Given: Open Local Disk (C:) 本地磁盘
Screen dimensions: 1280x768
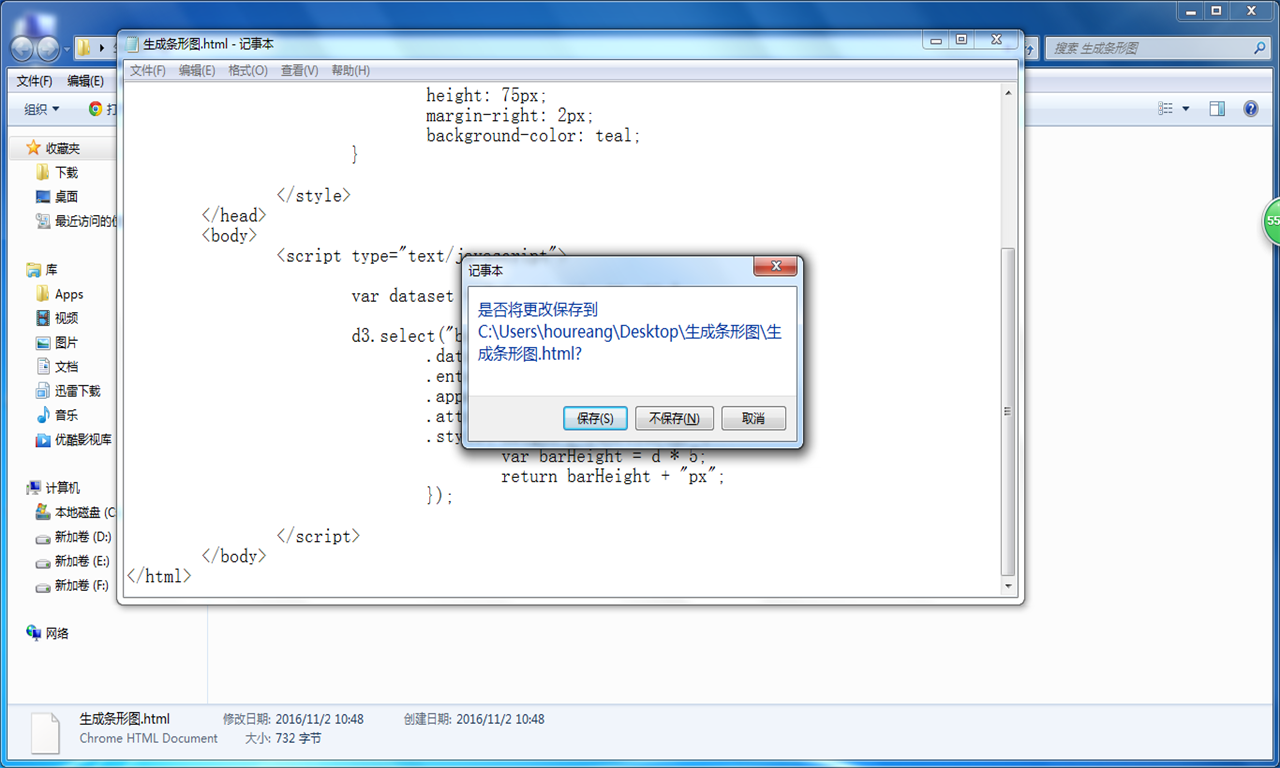Looking at the screenshot, I should [84, 512].
